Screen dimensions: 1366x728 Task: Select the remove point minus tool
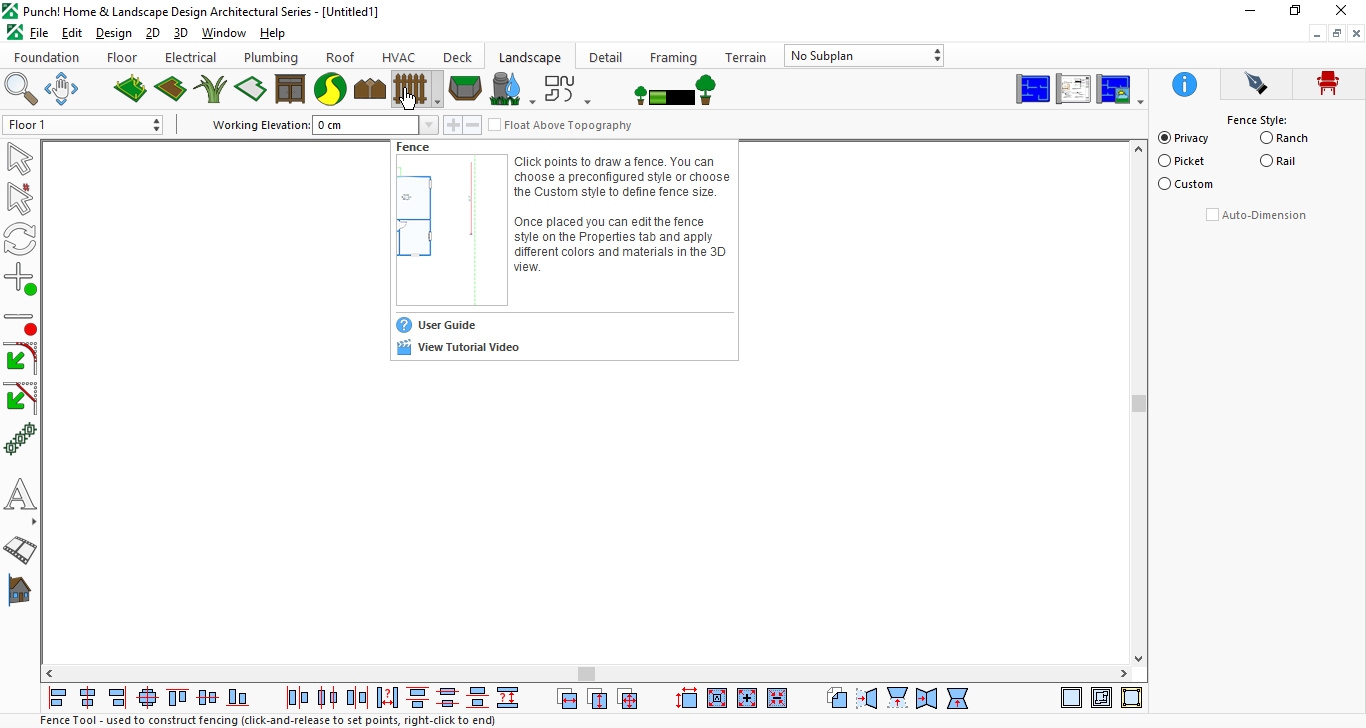click(x=20, y=321)
